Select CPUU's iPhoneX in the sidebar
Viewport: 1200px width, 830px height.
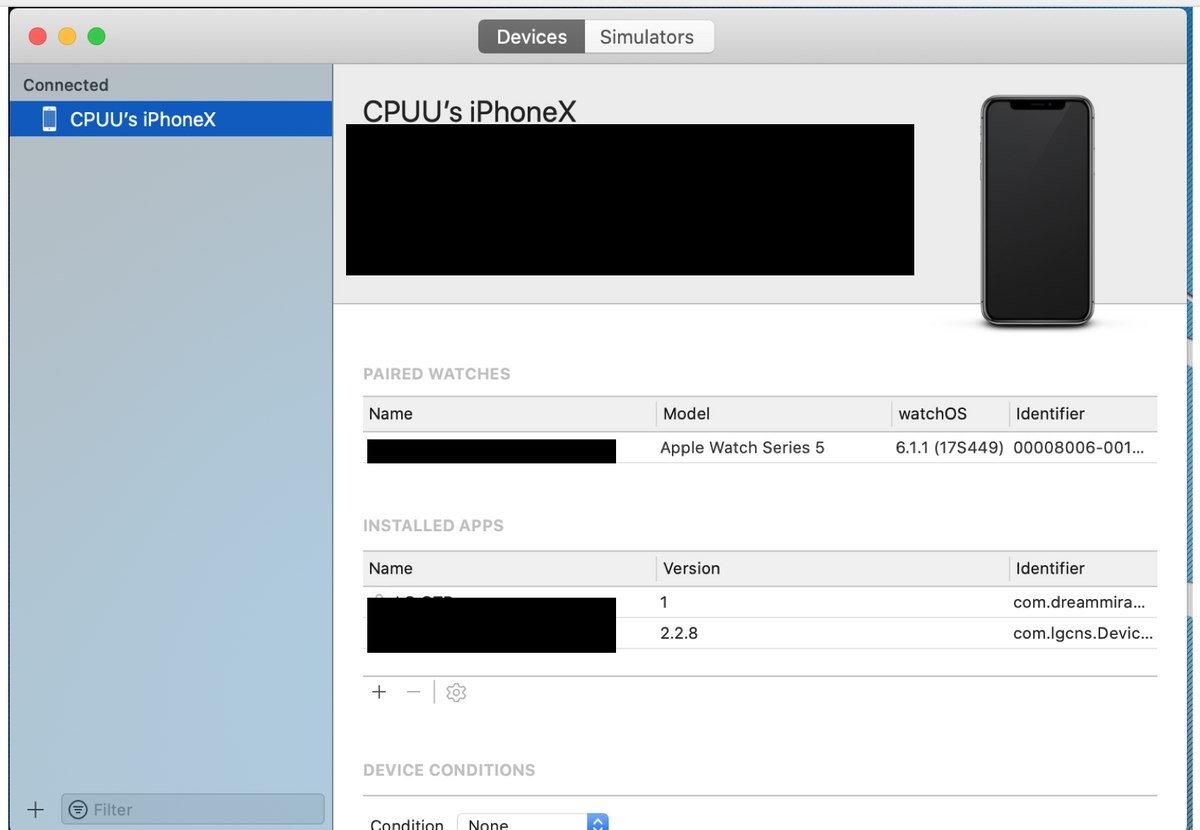pyautogui.click(x=171, y=119)
